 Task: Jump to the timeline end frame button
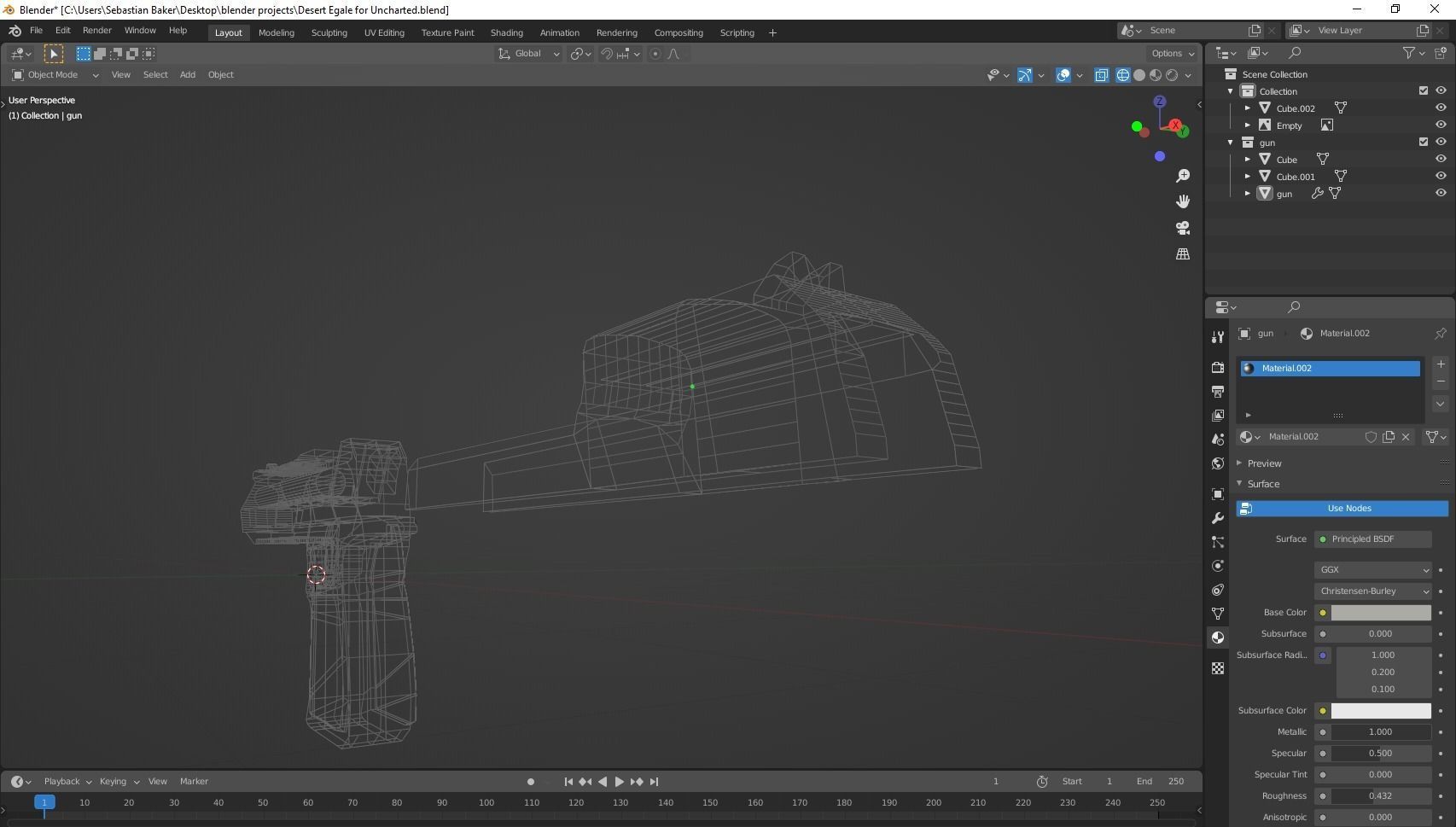(655, 782)
